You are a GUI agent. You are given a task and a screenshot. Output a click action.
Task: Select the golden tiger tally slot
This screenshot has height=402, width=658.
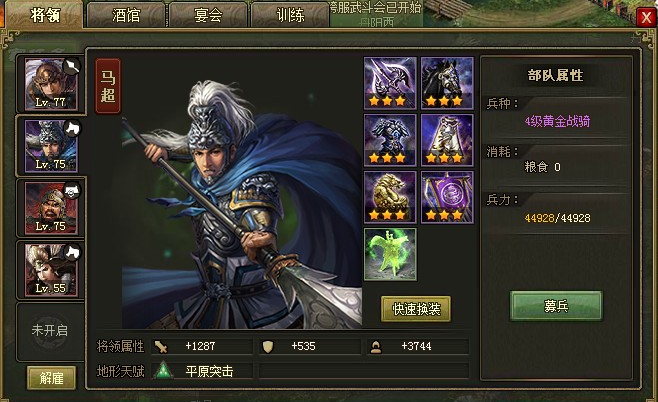[x=390, y=197]
